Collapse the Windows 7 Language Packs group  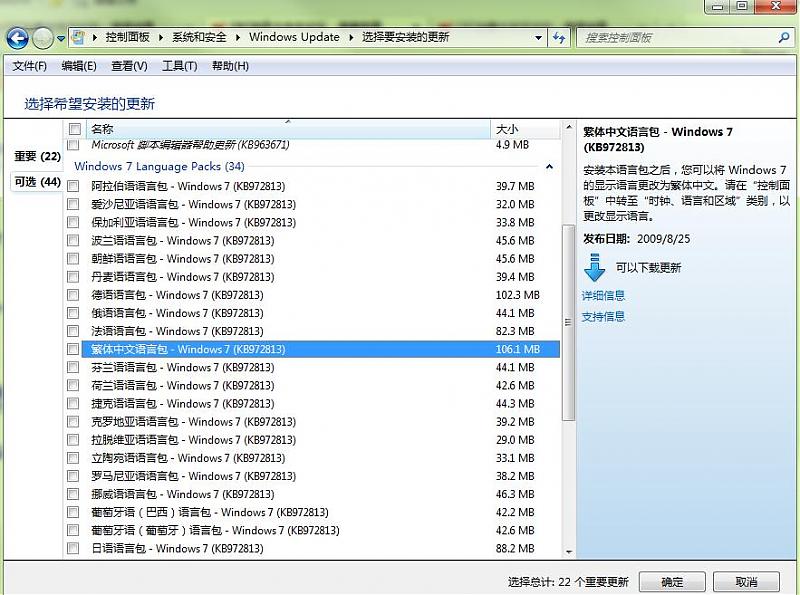coord(549,166)
